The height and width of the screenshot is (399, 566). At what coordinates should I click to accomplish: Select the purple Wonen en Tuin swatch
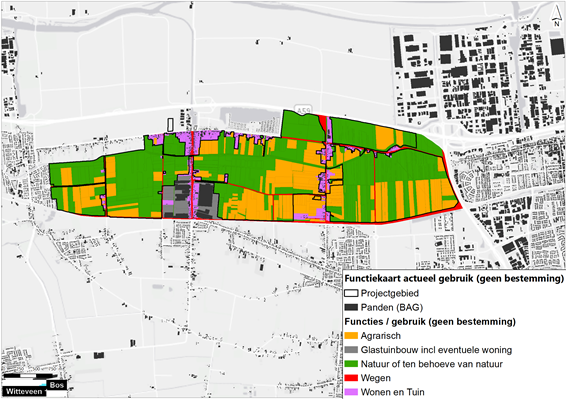[351, 392]
